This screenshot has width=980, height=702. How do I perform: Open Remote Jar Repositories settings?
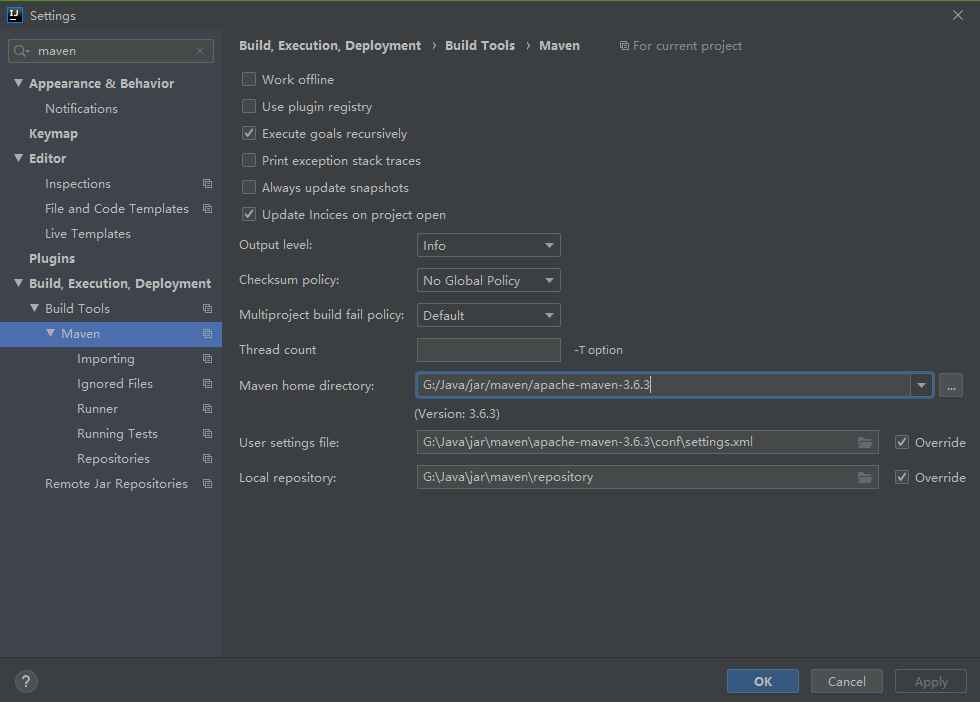(x=116, y=484)
